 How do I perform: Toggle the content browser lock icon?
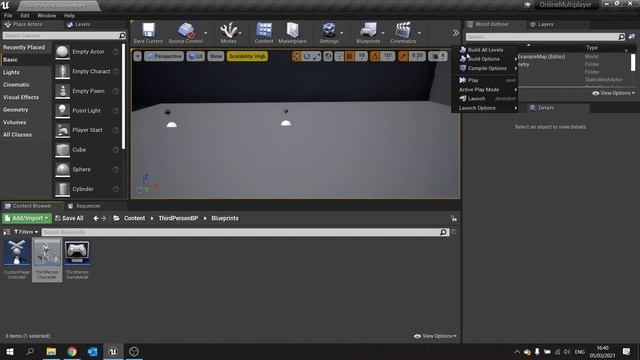454,219
